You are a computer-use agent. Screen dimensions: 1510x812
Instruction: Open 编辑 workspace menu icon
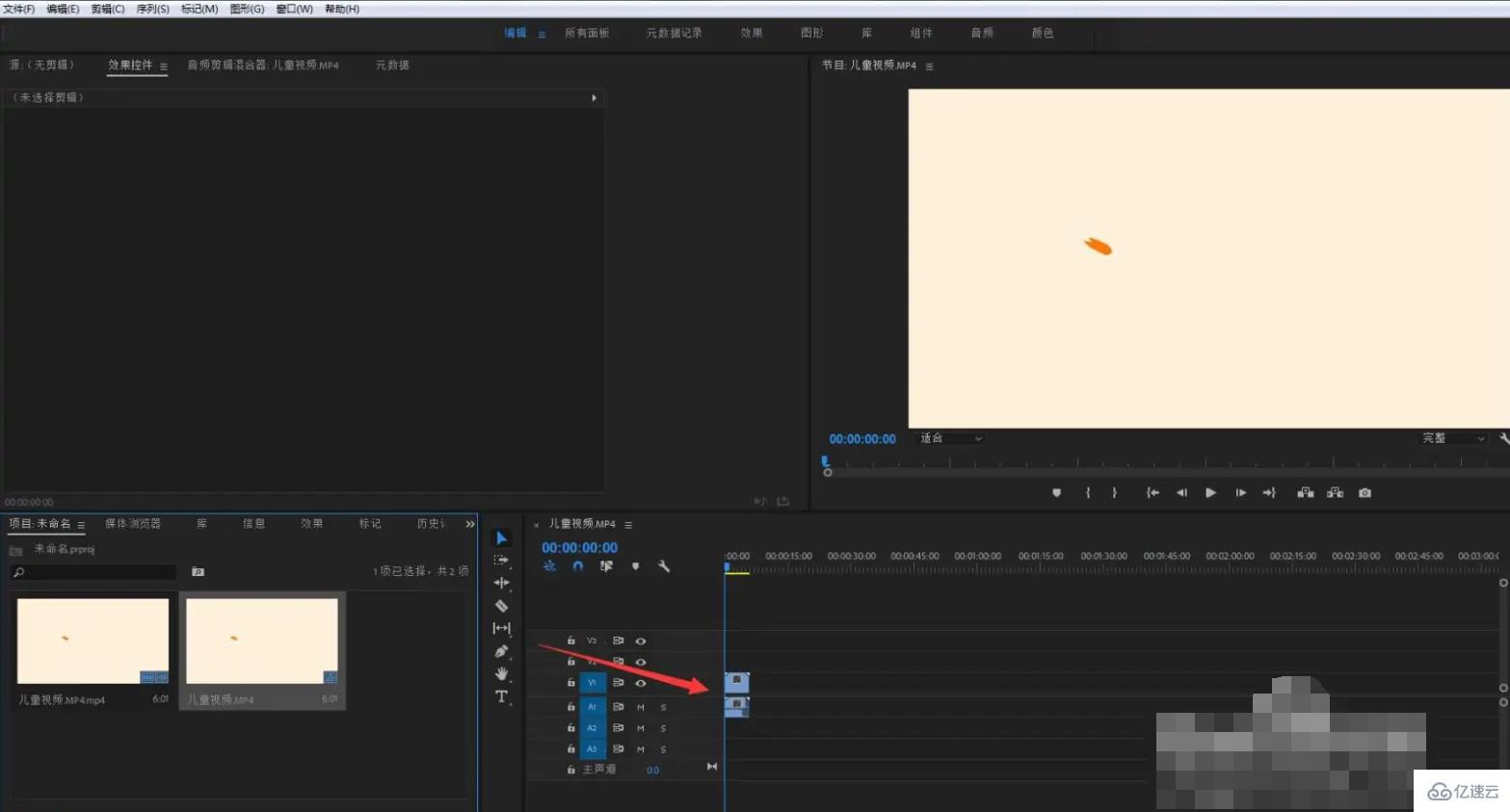point(542,34)
